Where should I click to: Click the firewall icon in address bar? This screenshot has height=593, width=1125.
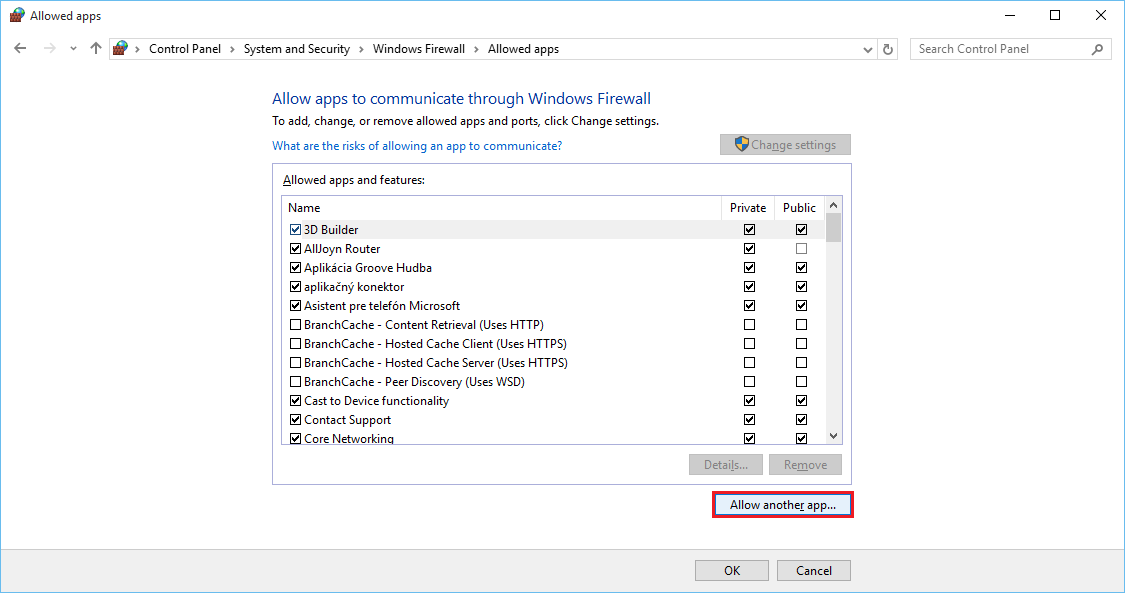121,49
